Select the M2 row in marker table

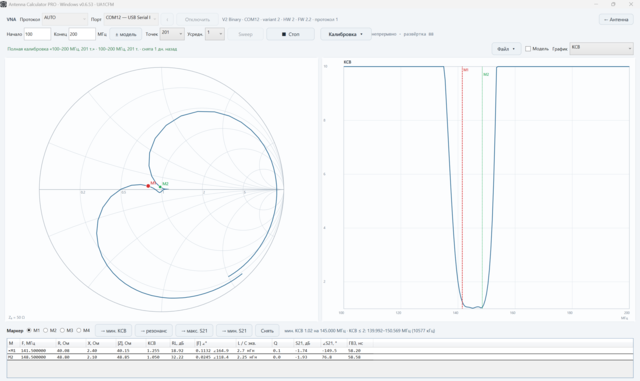point(320,357)
